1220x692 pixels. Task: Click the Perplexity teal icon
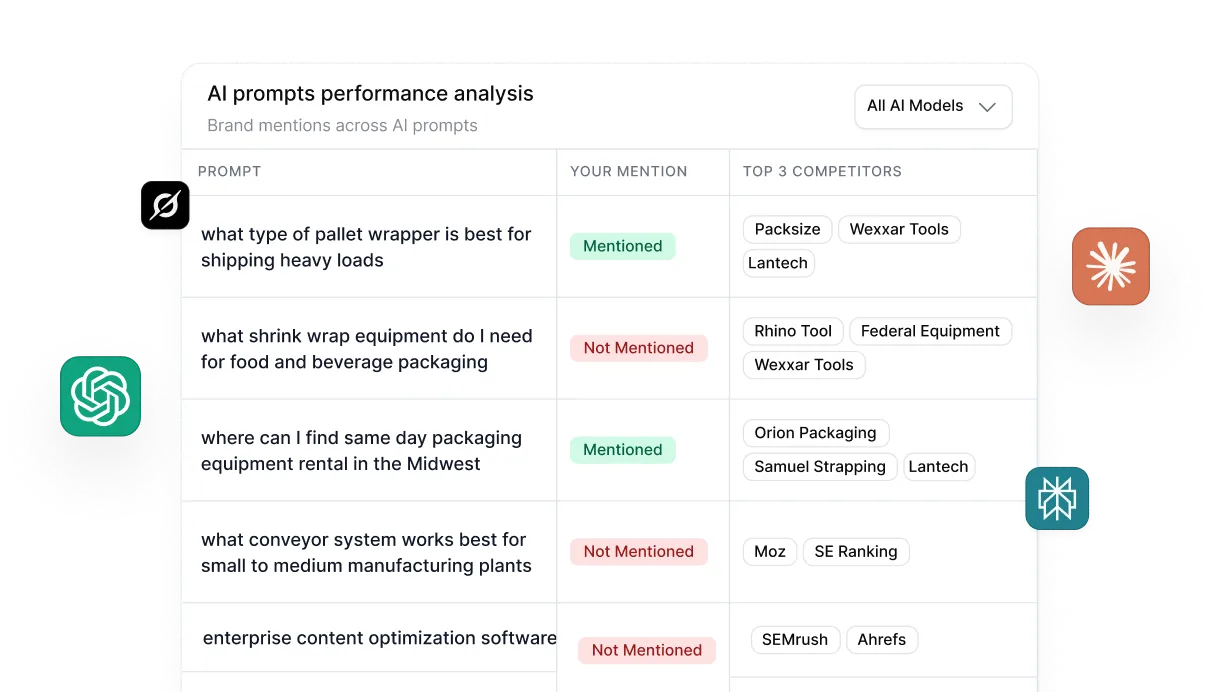1057,498
